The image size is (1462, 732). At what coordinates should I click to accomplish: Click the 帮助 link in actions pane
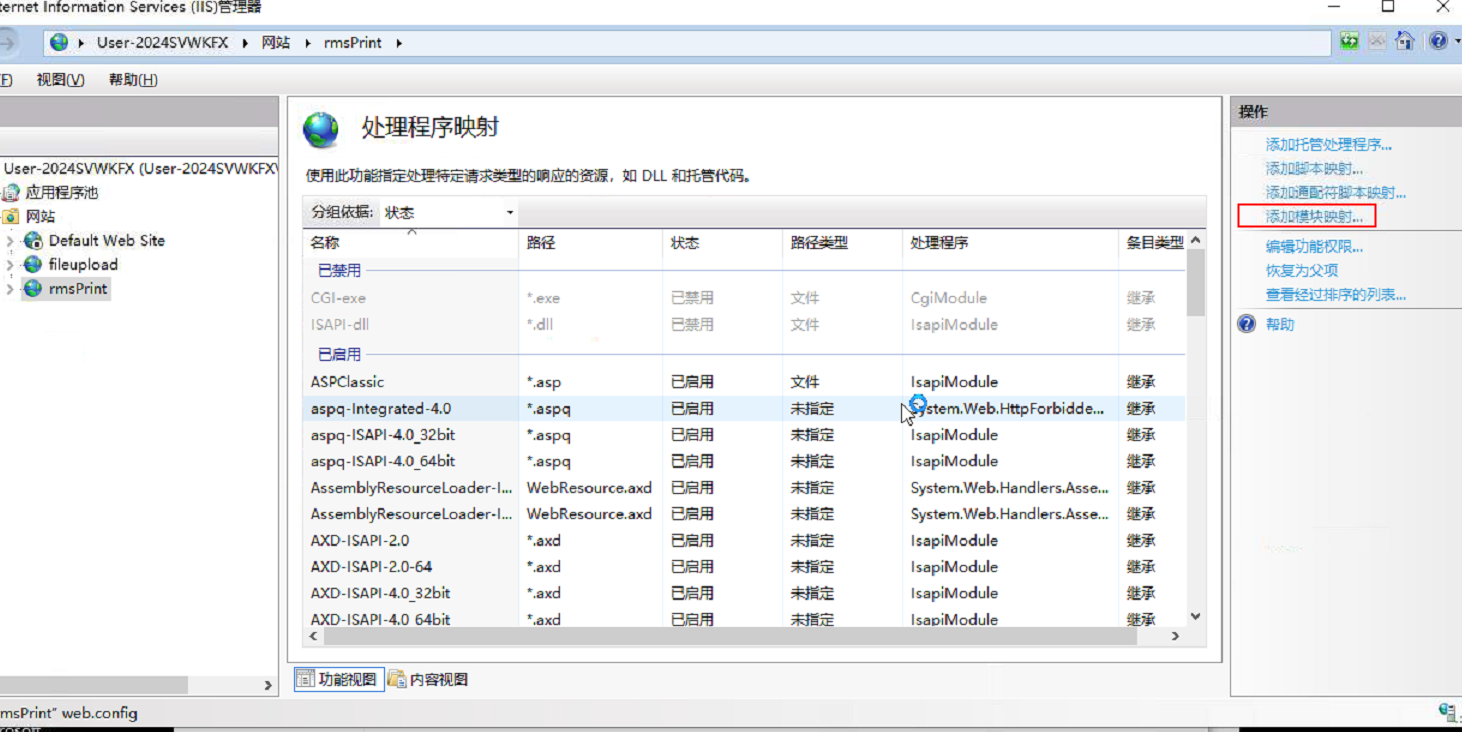coord(1279,324)
